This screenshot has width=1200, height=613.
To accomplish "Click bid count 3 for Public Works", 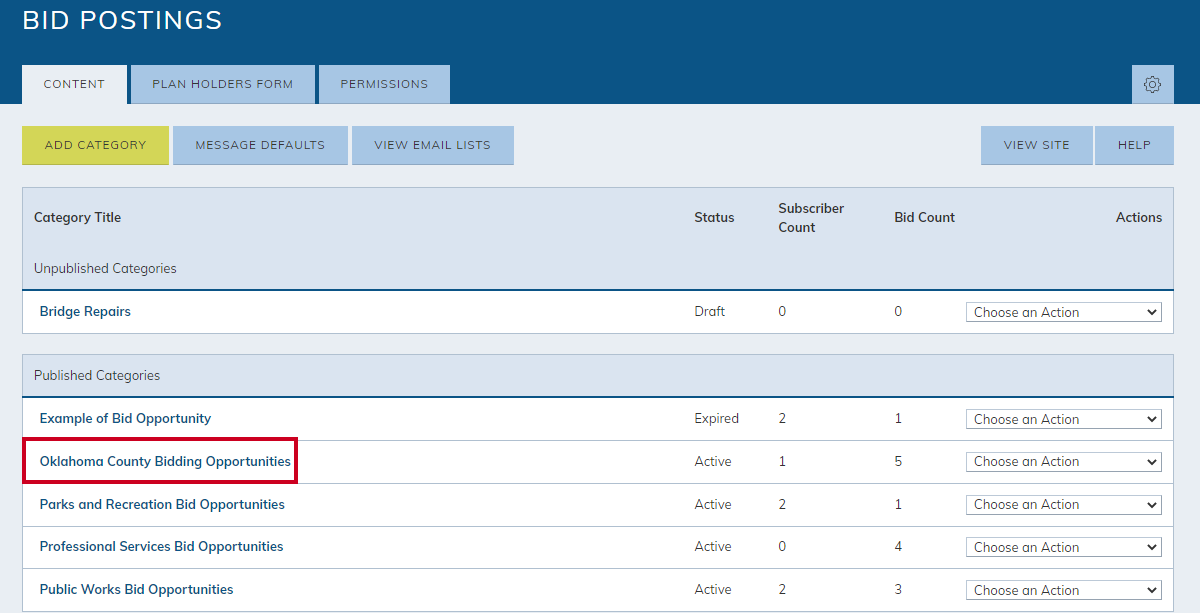I will (898, 590).
